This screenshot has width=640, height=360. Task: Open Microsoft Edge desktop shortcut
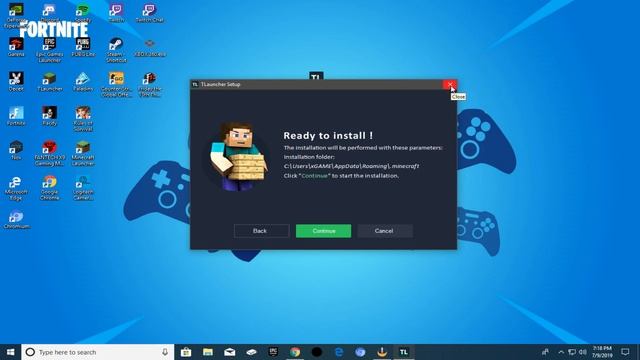(16, 188)
